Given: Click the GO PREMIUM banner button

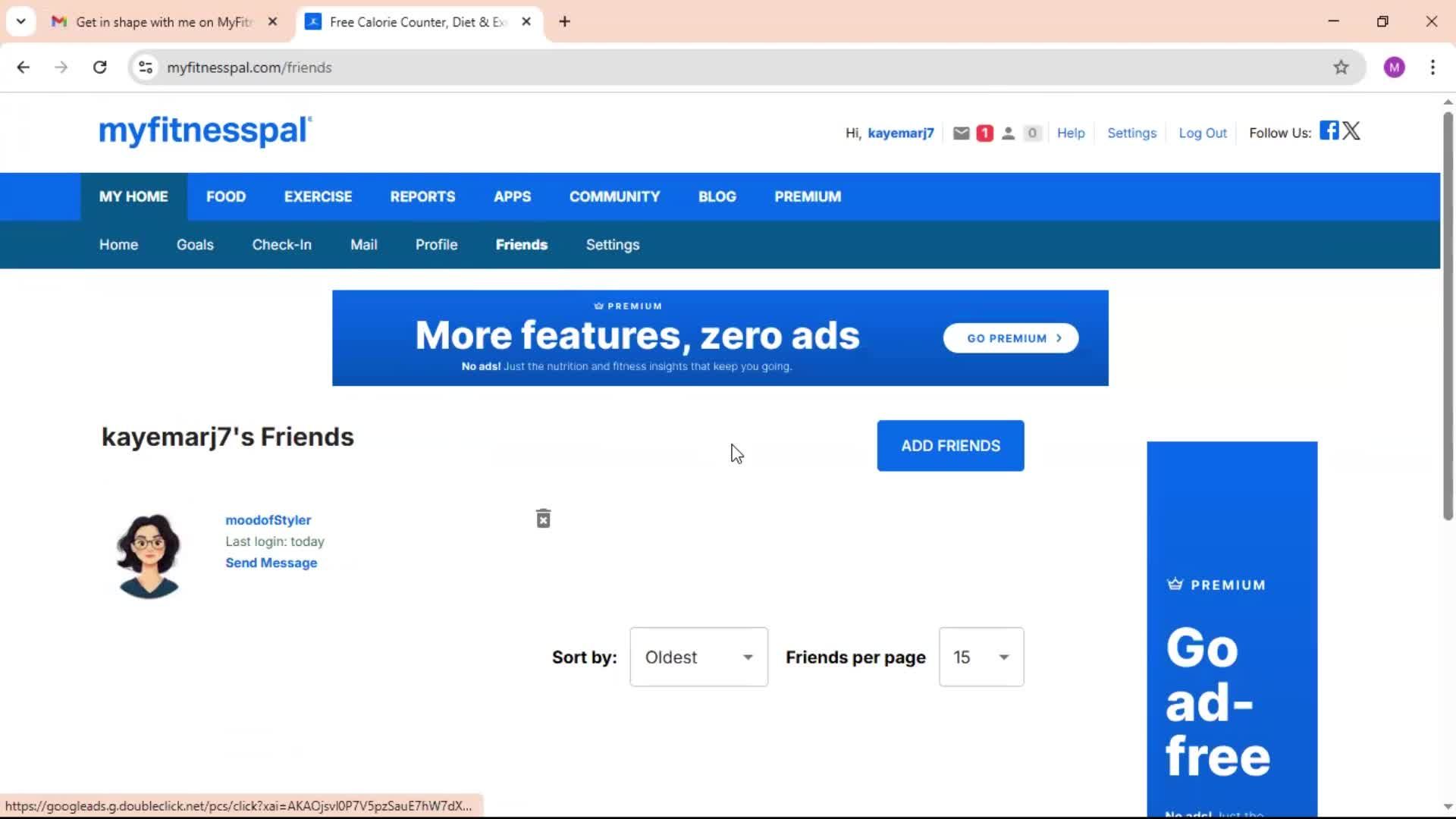Looking at the screenshot, I should (1011, 338).
